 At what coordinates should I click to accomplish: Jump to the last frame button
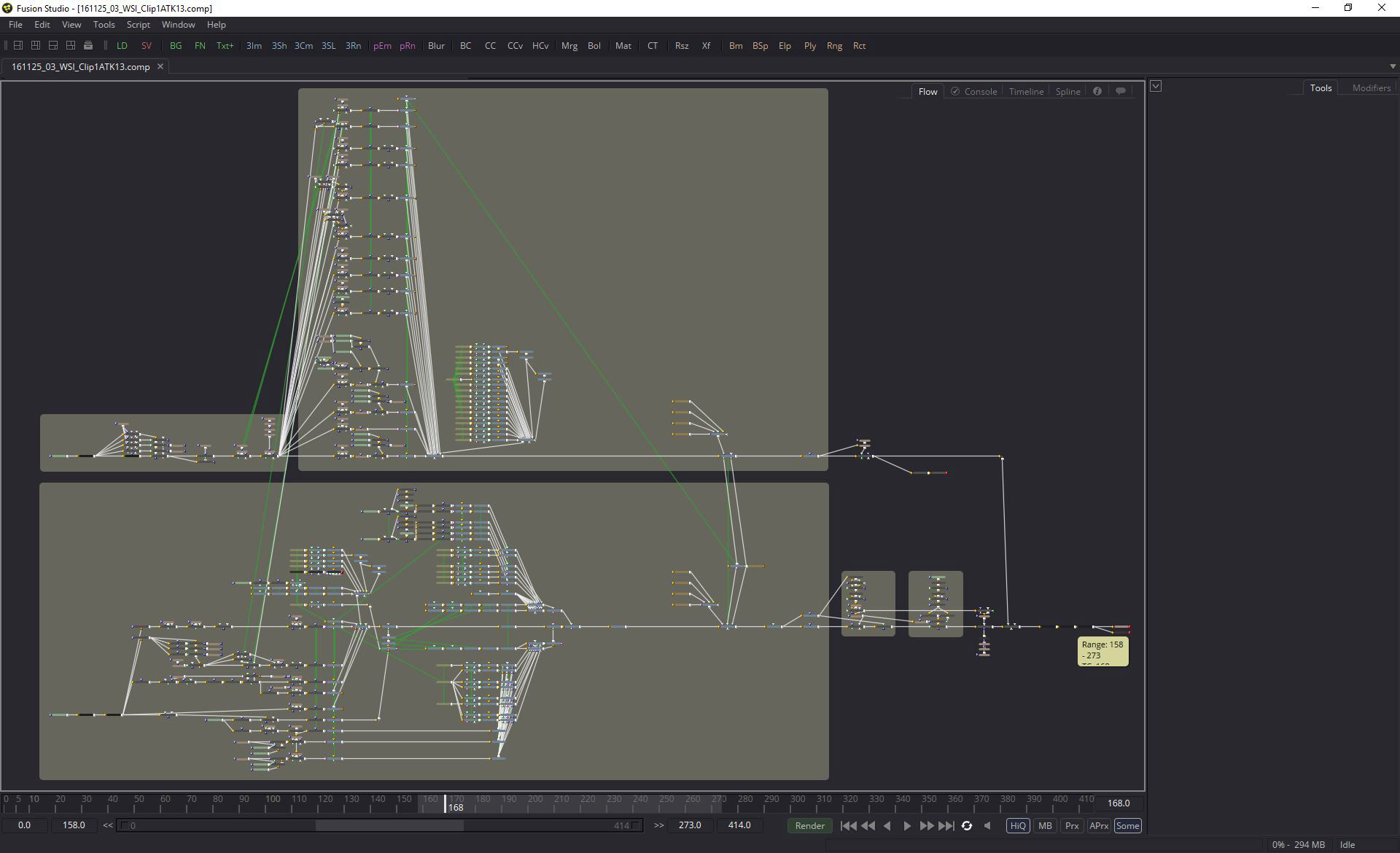click(x=946, y=826)
